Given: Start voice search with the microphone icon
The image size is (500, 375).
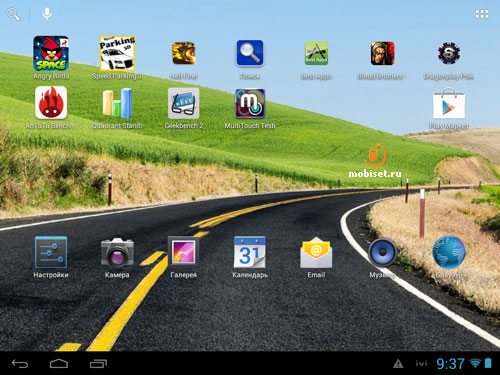Looking at the screenshot, I should tap(47, 14).
